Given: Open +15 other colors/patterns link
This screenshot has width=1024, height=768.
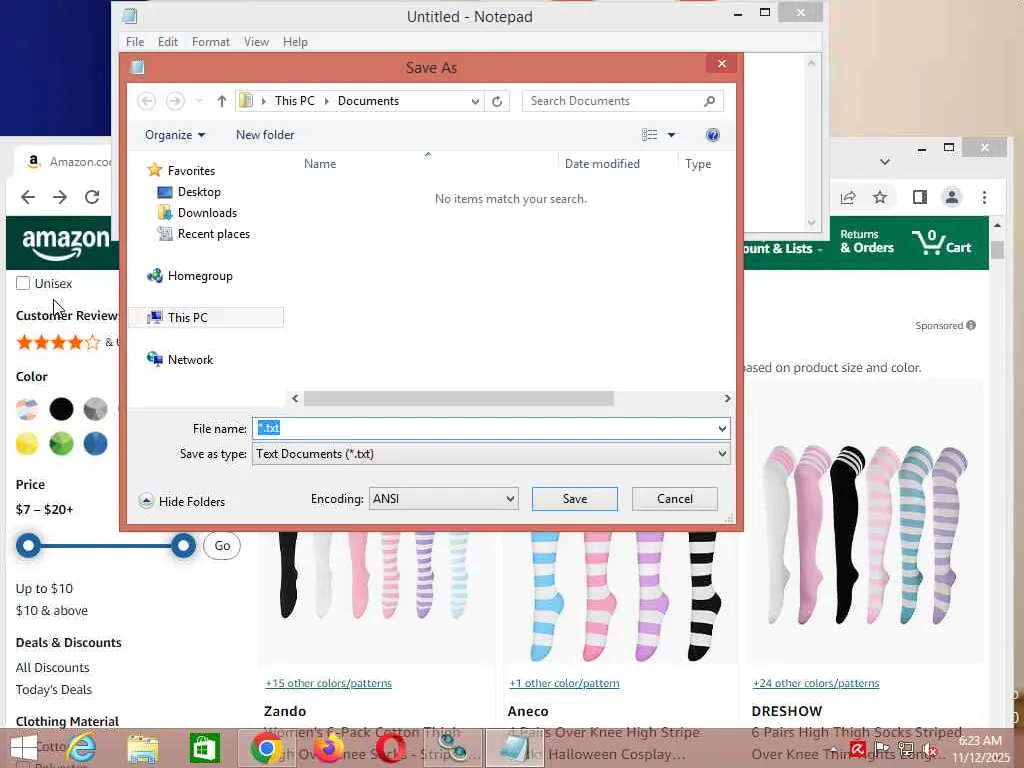Looking at the screenshot, I should [x=328, y=683].
